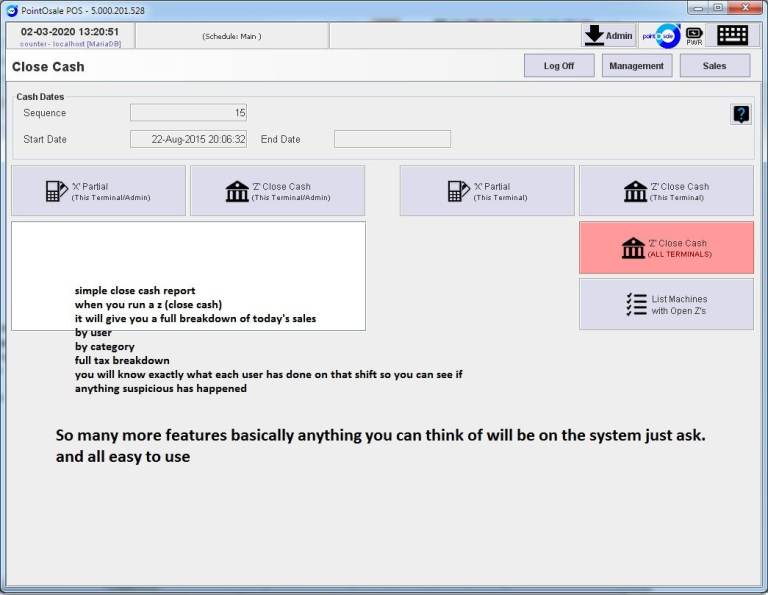The image size is (768, 595).
Task: Click the white report output panel
Action: tap(188, 252)
